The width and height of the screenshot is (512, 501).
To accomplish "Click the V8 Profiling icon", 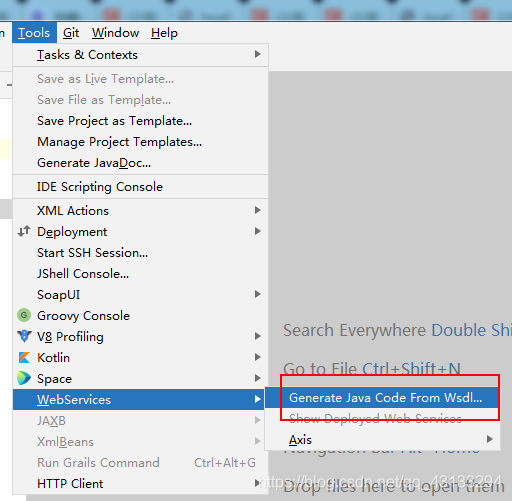I will (24, 336).
